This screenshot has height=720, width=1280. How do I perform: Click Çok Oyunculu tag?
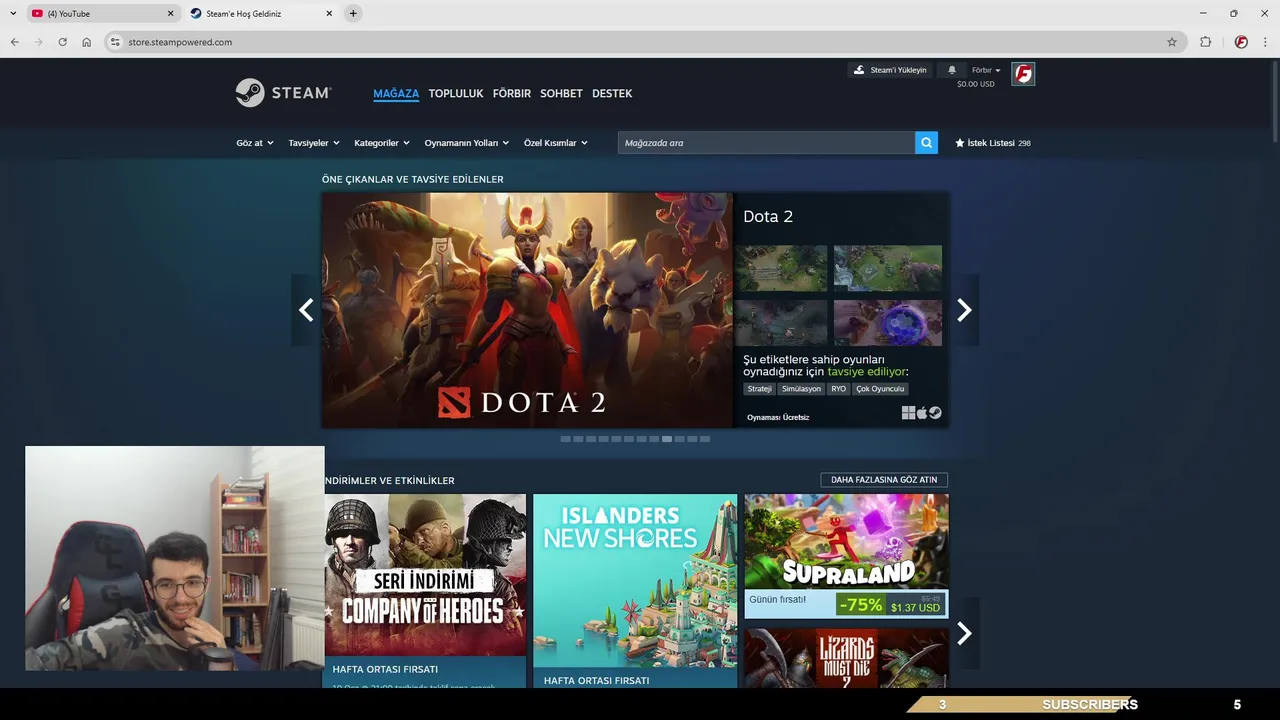[x=880, y=389]
